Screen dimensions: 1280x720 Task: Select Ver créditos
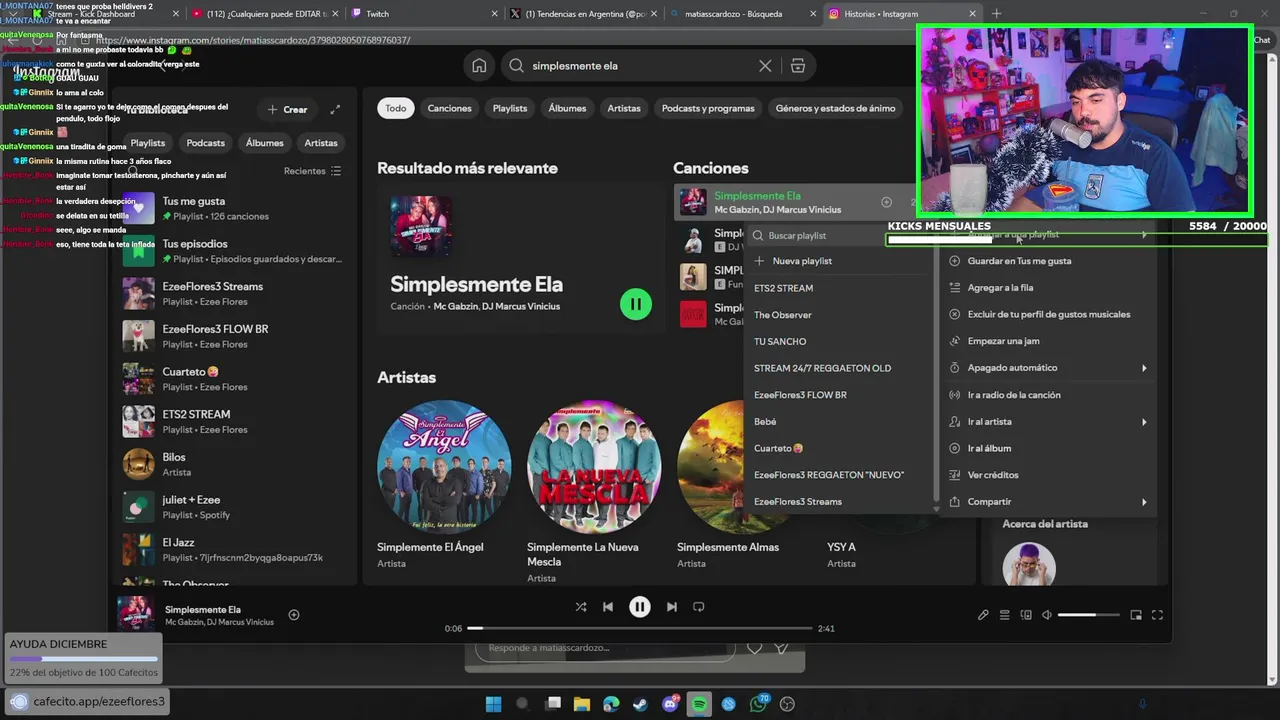(1048, 475)
